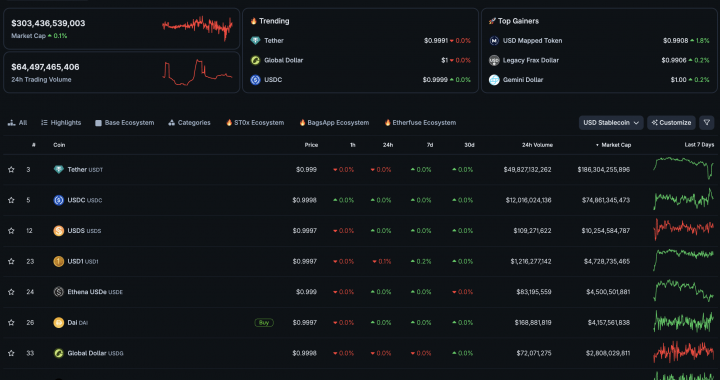The image size is (720, 380).
Task: Open Dai coin link
Action: [78, 323]
